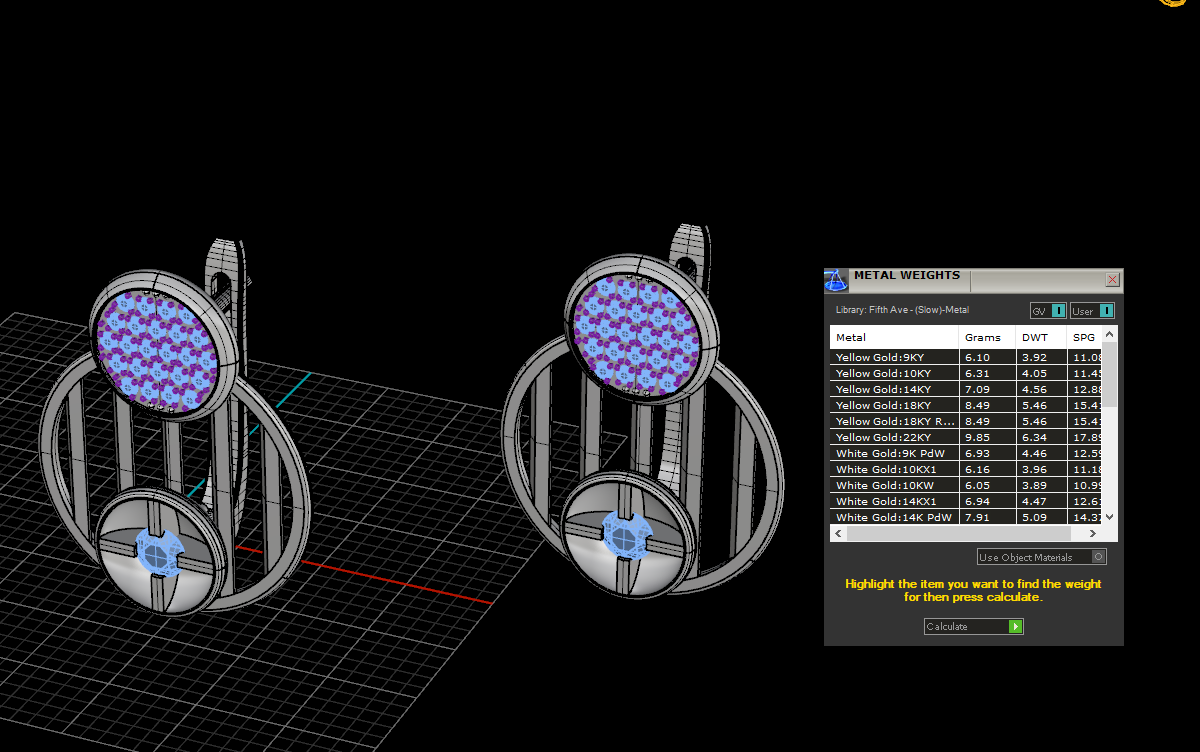Sort by the Metal column header
Image resolution: width=1200 pixels, height=752 pixels.
893,338
